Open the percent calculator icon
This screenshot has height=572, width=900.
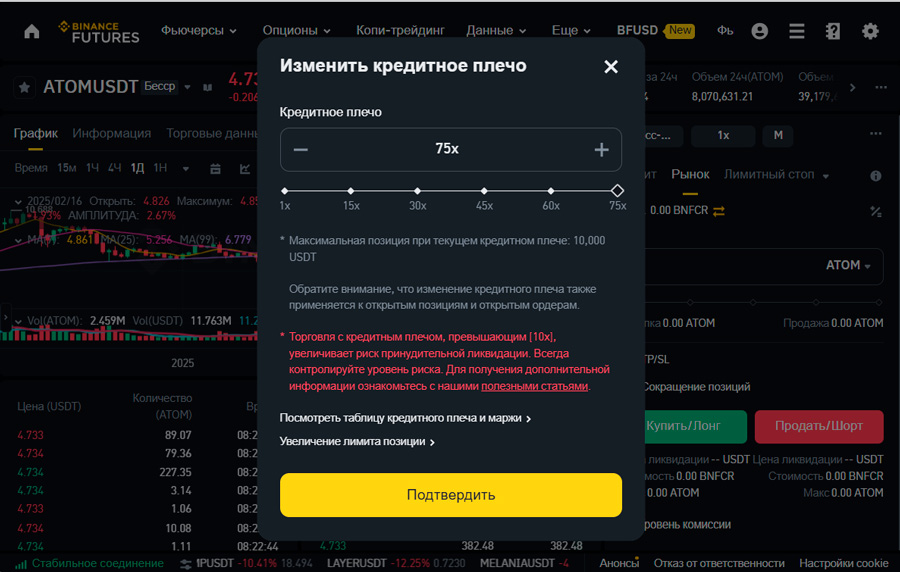point(875,211)
